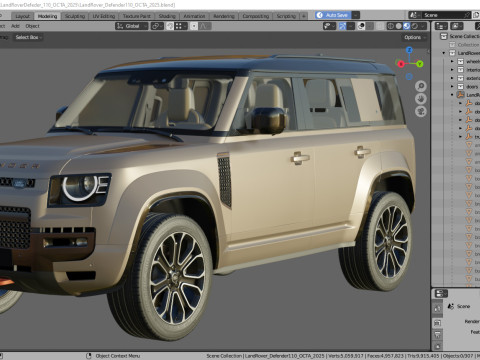480x360 pixels.
Task: Collapse the LandRover collection triangle
Action: click(444, 53)
